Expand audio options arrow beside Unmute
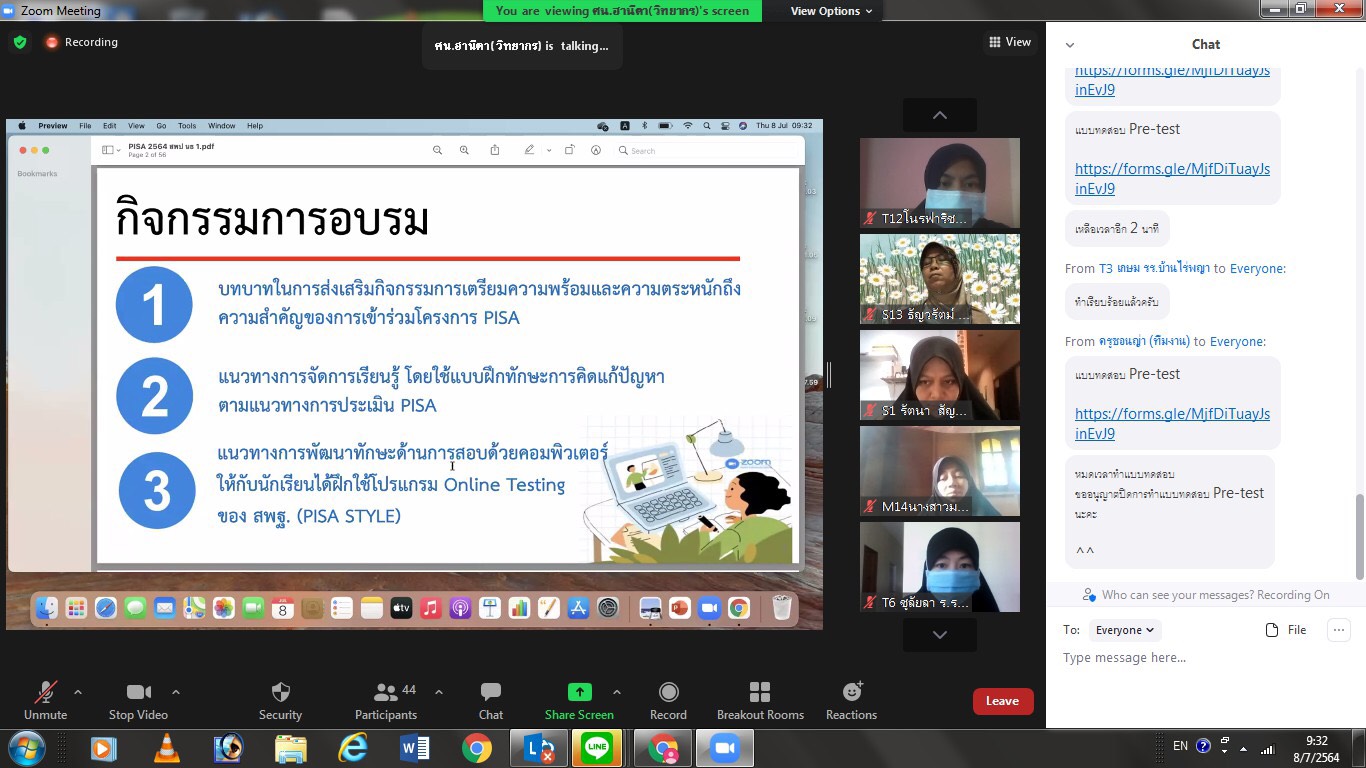The image size is (1366, 768). coord(78,692)
